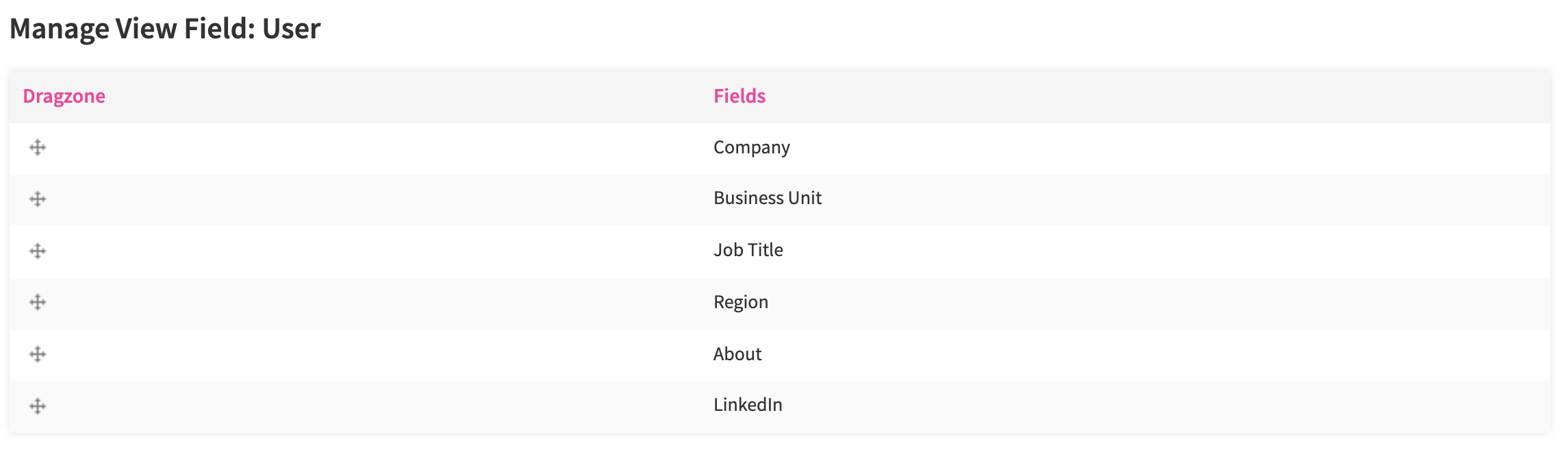Click the Dragzone column header
This screenshot has height=452, width=1568.
point(64,96)
